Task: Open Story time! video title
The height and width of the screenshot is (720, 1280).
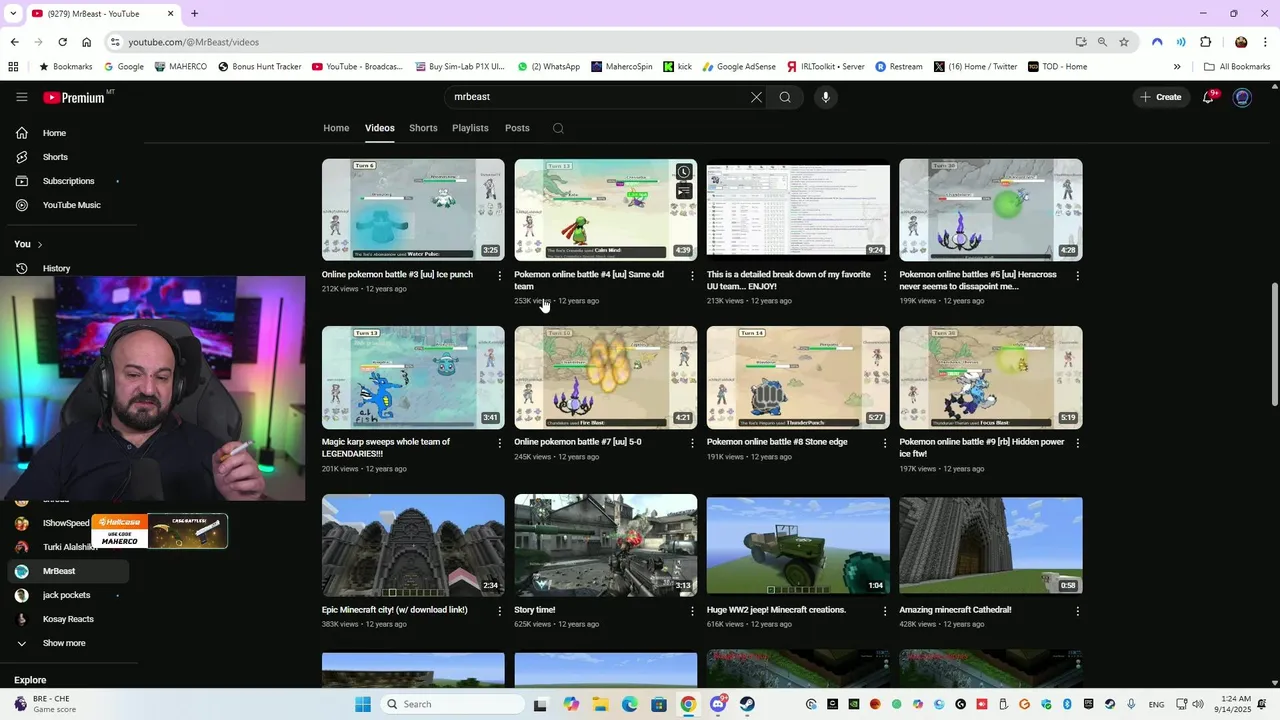Action: [535, 610]
